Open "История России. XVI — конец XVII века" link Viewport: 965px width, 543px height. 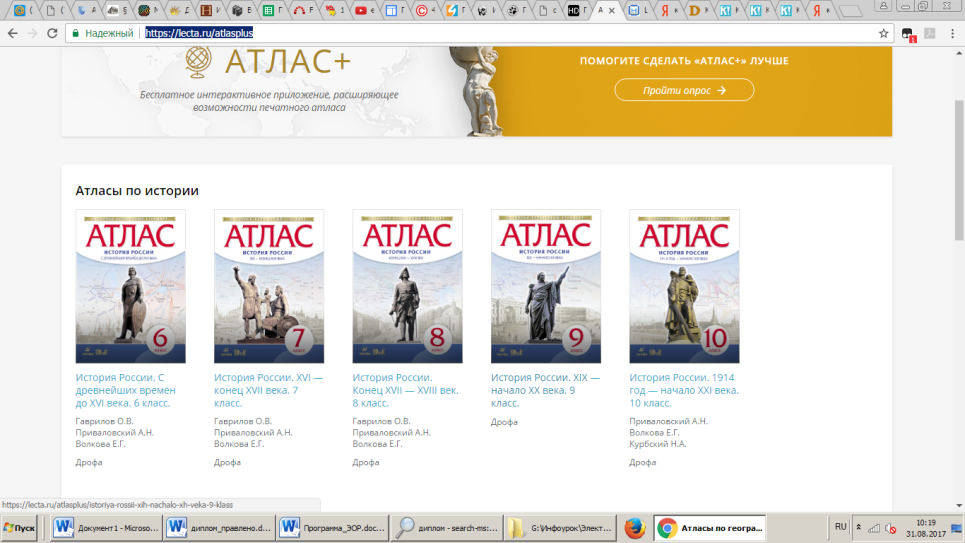pyautogui.click(x=268, y=390)
